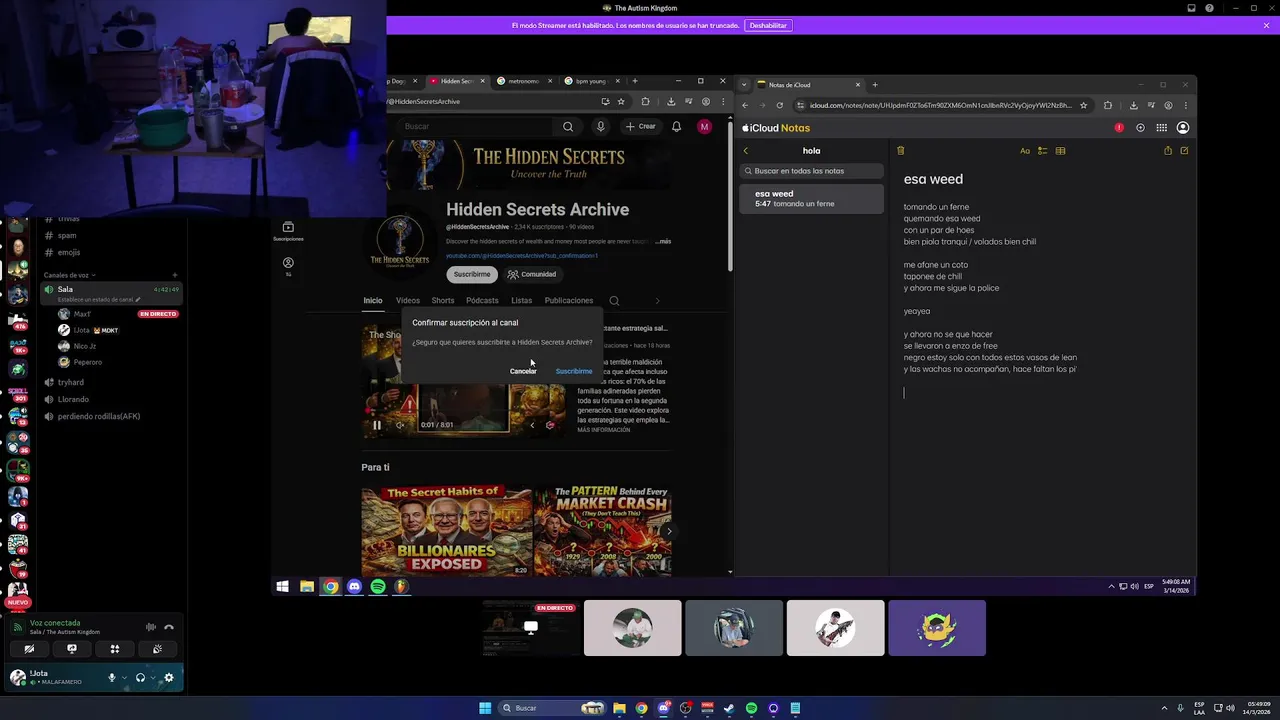Open the Discord inbox icon in title bar
The image size is (1280, 720).
pyautogui.click(x=1192, y=8)
